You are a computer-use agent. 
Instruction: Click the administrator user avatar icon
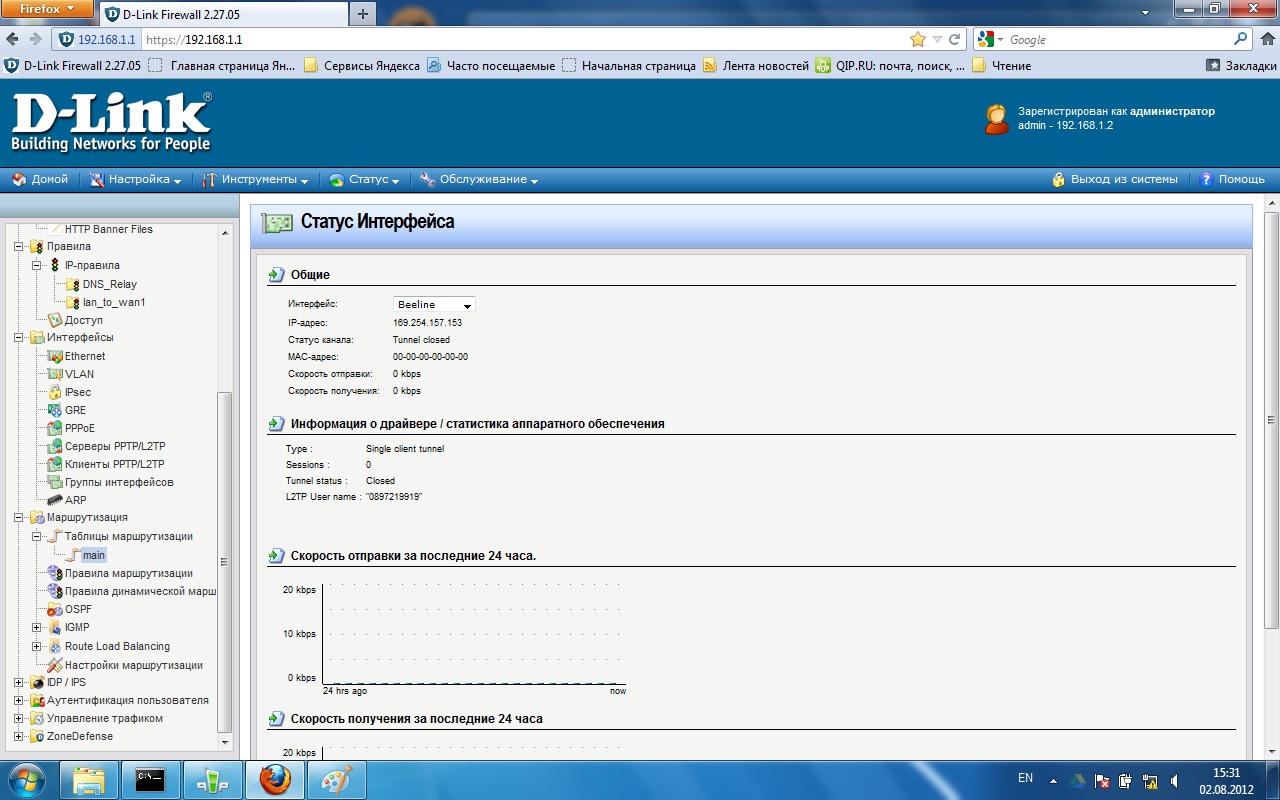pyautogui.click(x=996, y=119)
